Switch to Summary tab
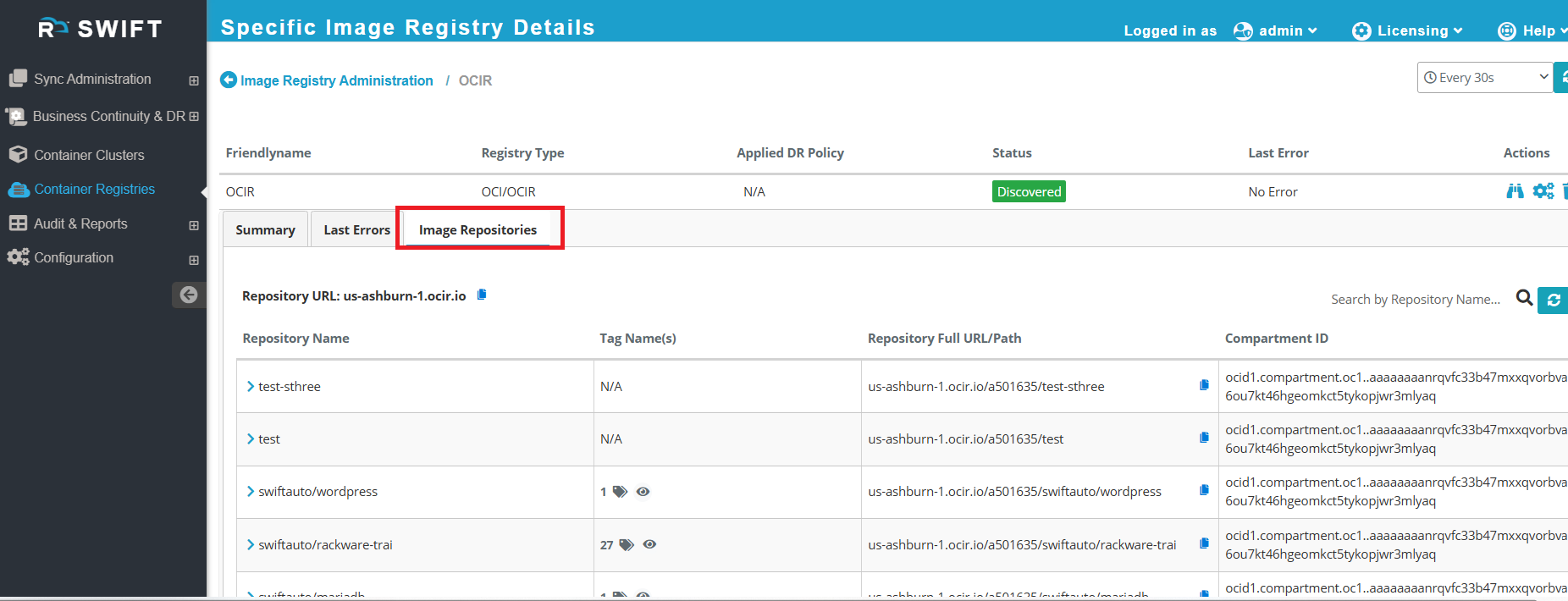Screen dimensions: 1568x601 point(265,229)
